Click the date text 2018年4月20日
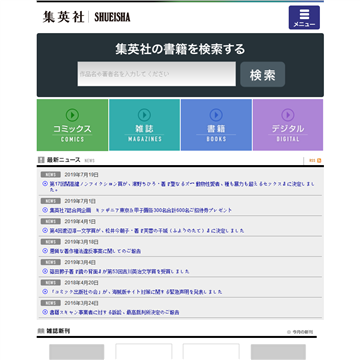360x360 pixels. [x=81, y=283]
